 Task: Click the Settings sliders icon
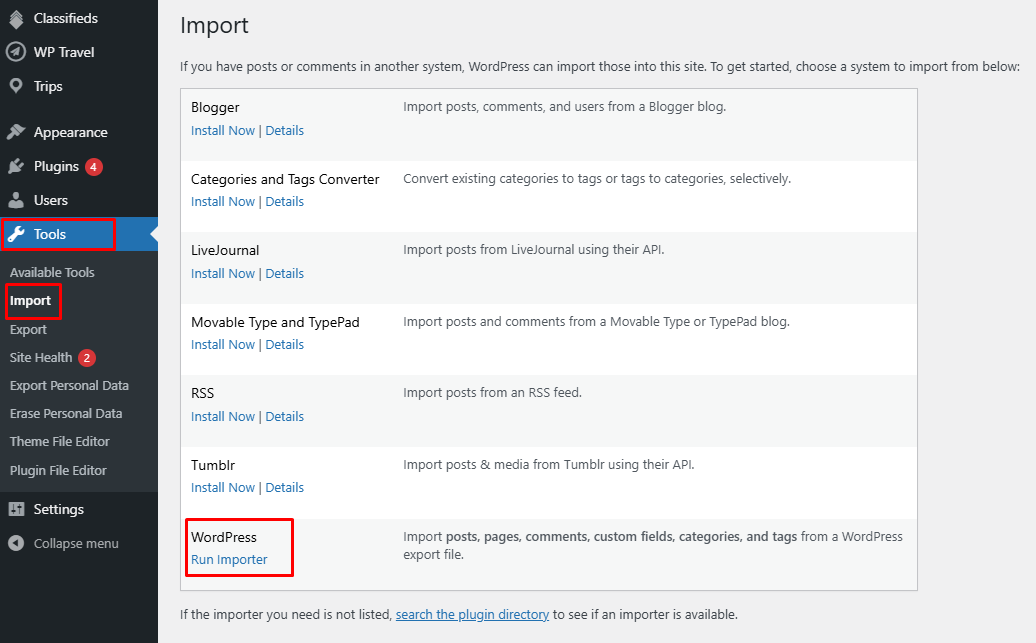point(16,509)
